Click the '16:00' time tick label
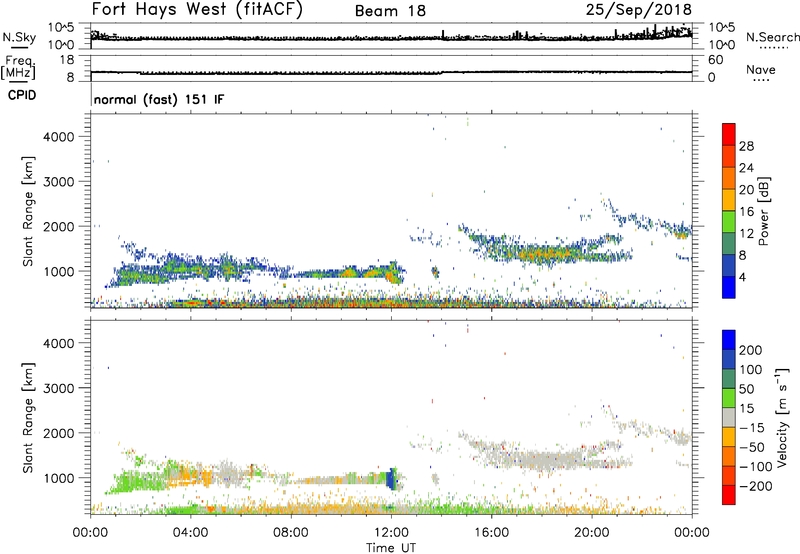Viewport: 800px width, 554px height. click(491, 533)
